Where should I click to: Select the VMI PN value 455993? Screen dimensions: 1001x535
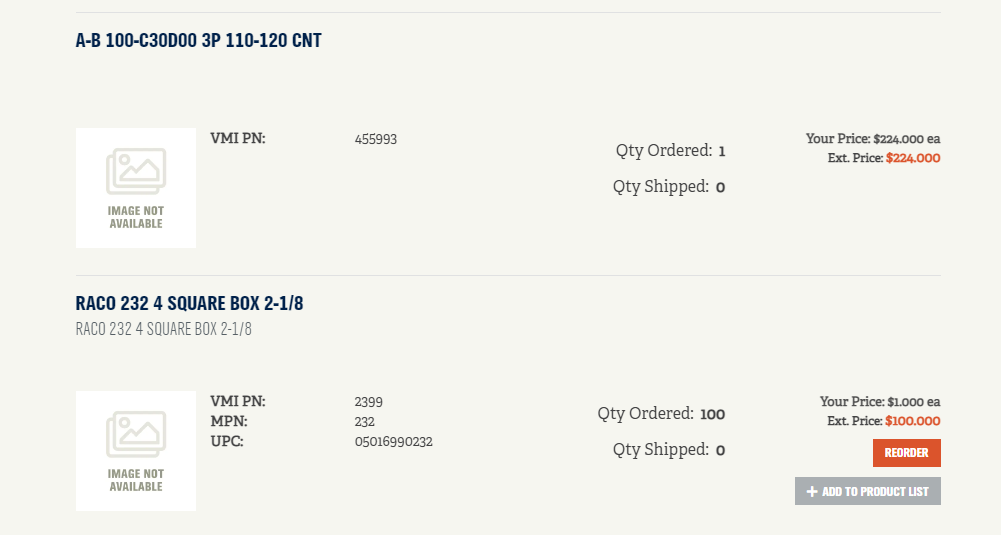click(x=376, y=139)
